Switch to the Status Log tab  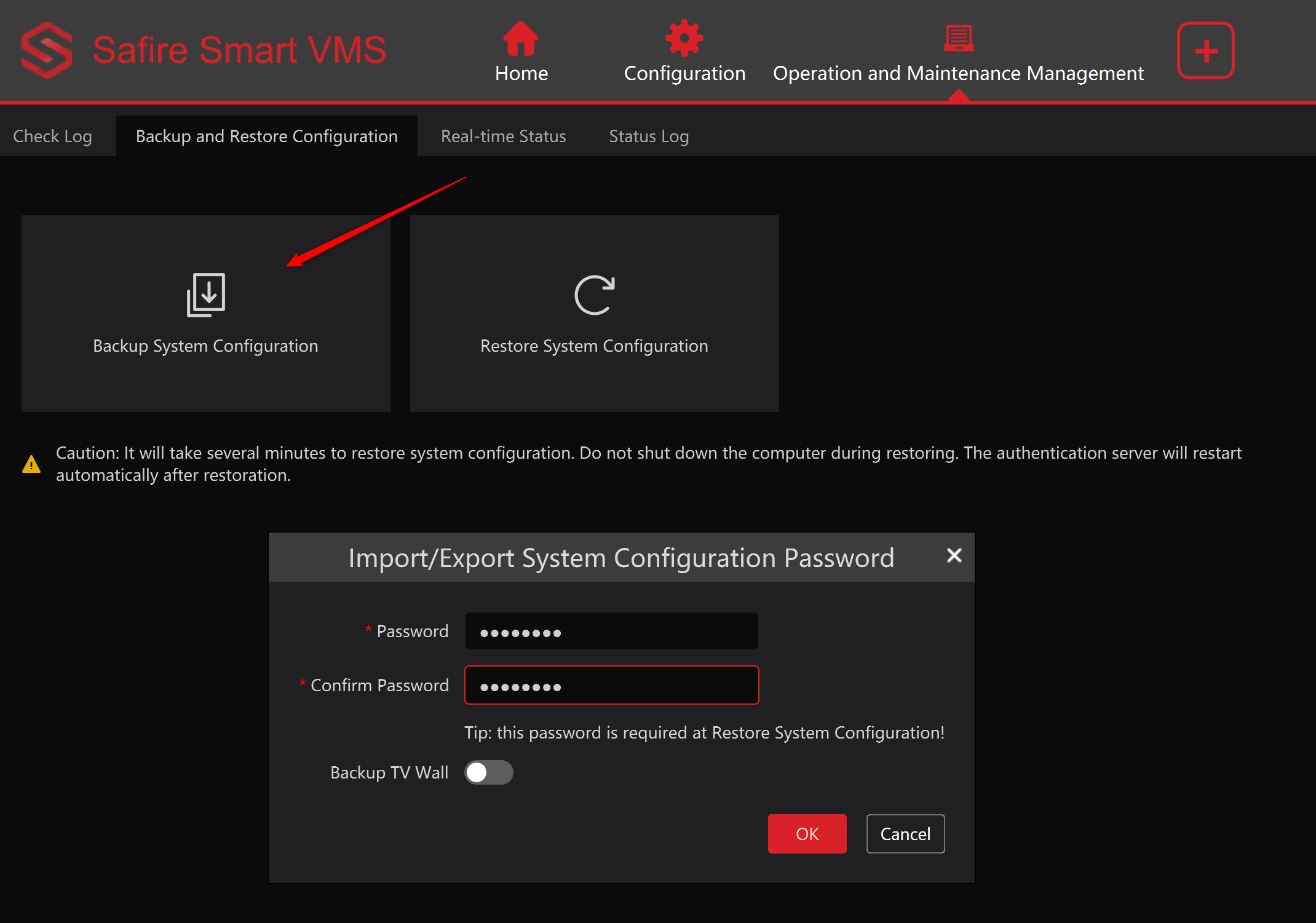(x=648, y=135)
